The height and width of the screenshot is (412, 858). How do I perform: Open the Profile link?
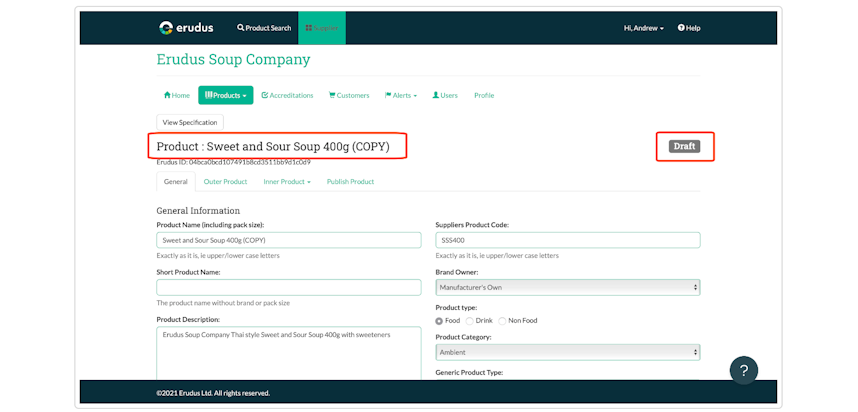pyautogui.click(x=484, y=95)
